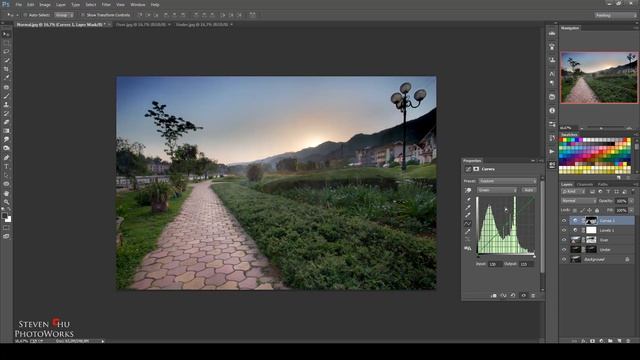
Task: Open the Preset dropdown in Curves
Action: point(507,181)
